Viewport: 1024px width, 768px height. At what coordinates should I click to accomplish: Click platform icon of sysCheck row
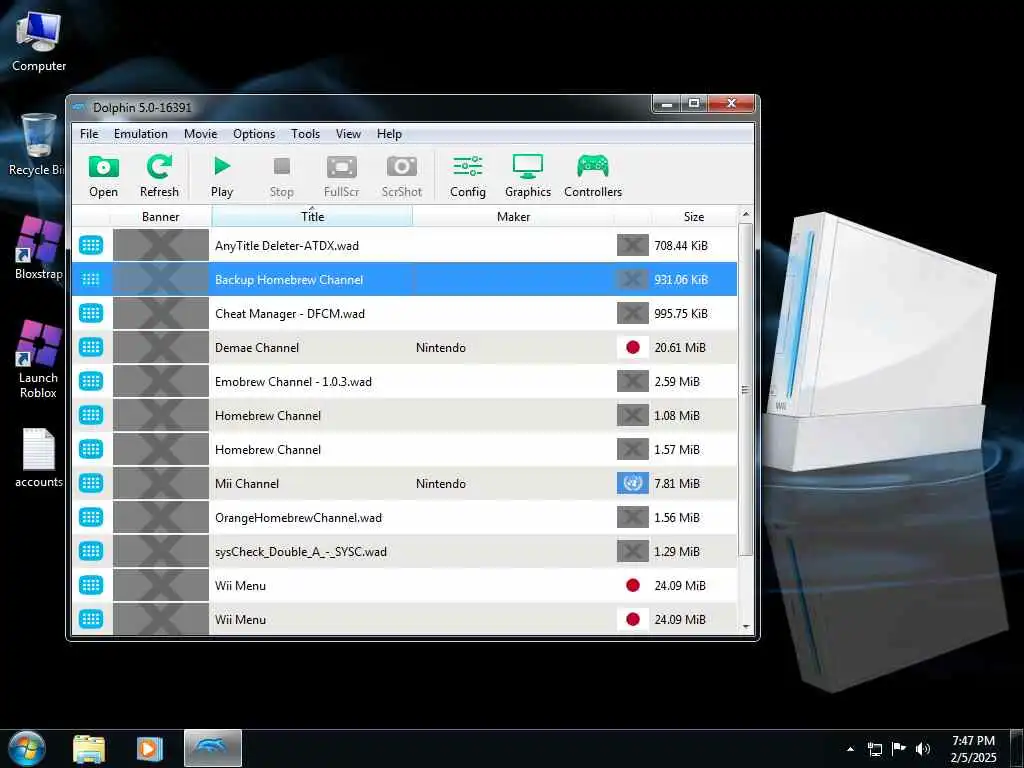click(x=91, y=551)
